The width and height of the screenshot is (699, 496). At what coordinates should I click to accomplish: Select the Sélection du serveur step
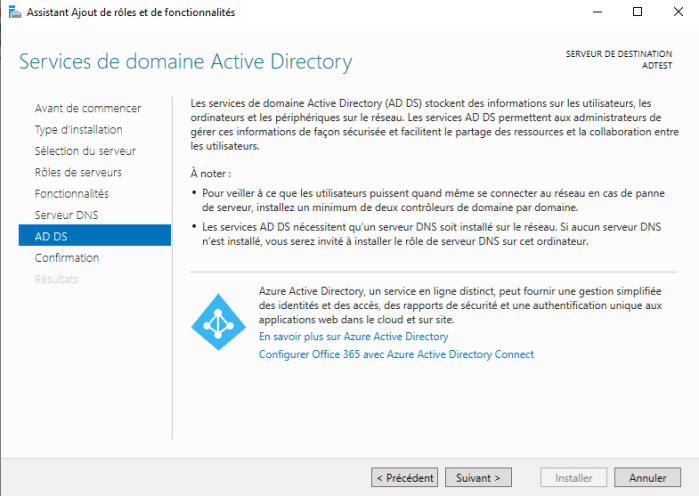[x=85, y=151]
